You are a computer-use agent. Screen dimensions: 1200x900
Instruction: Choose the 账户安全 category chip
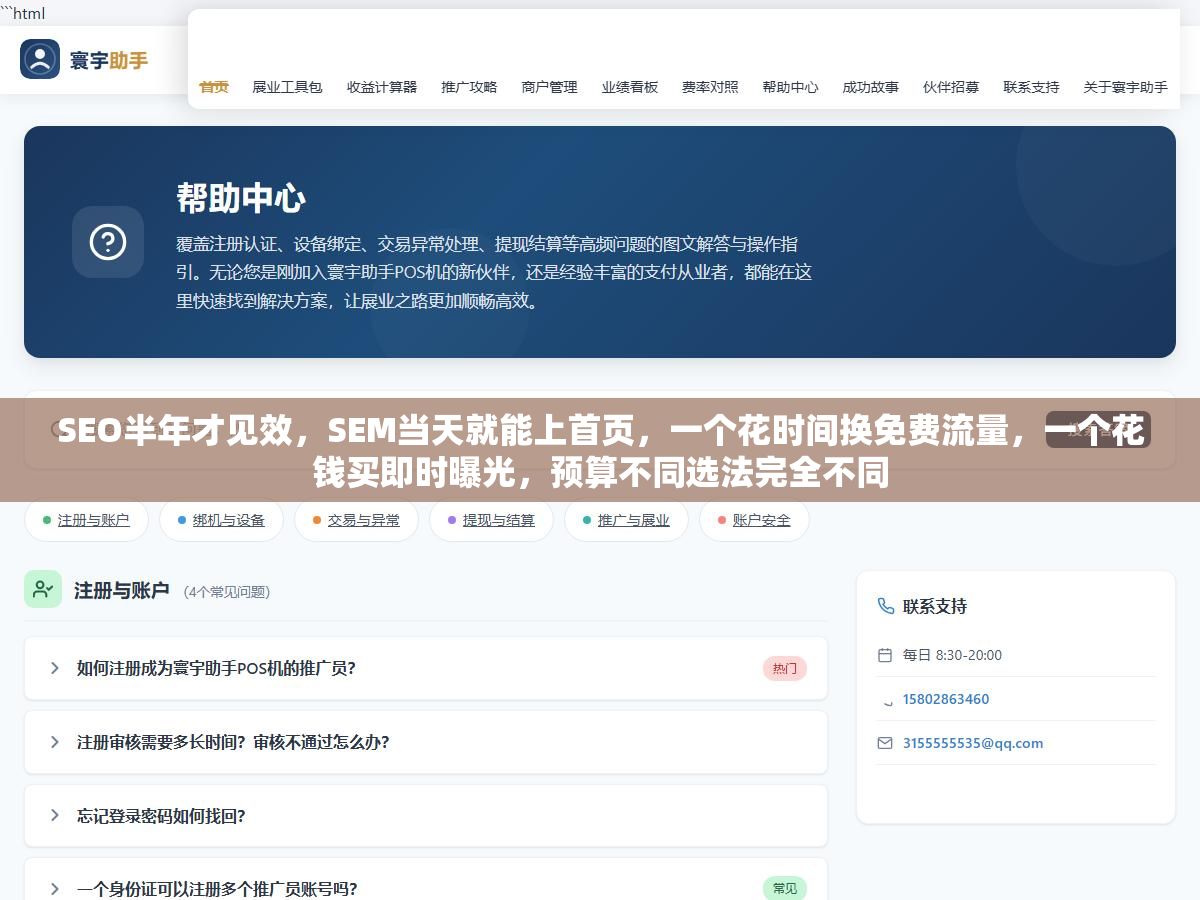pyautogui.click(x=754, y=520)
